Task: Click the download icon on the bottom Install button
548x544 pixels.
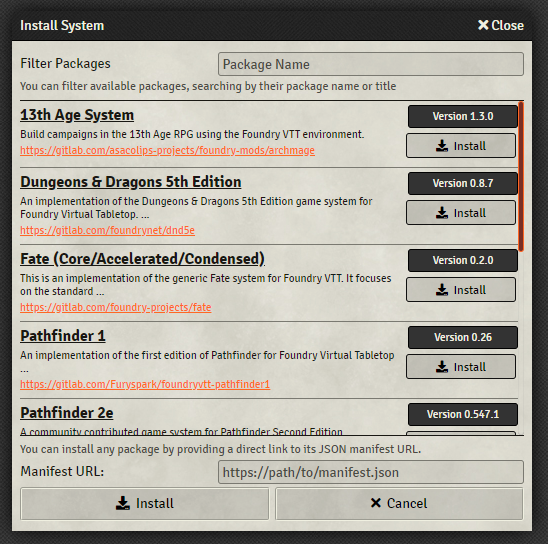Action: coord(123,503)
